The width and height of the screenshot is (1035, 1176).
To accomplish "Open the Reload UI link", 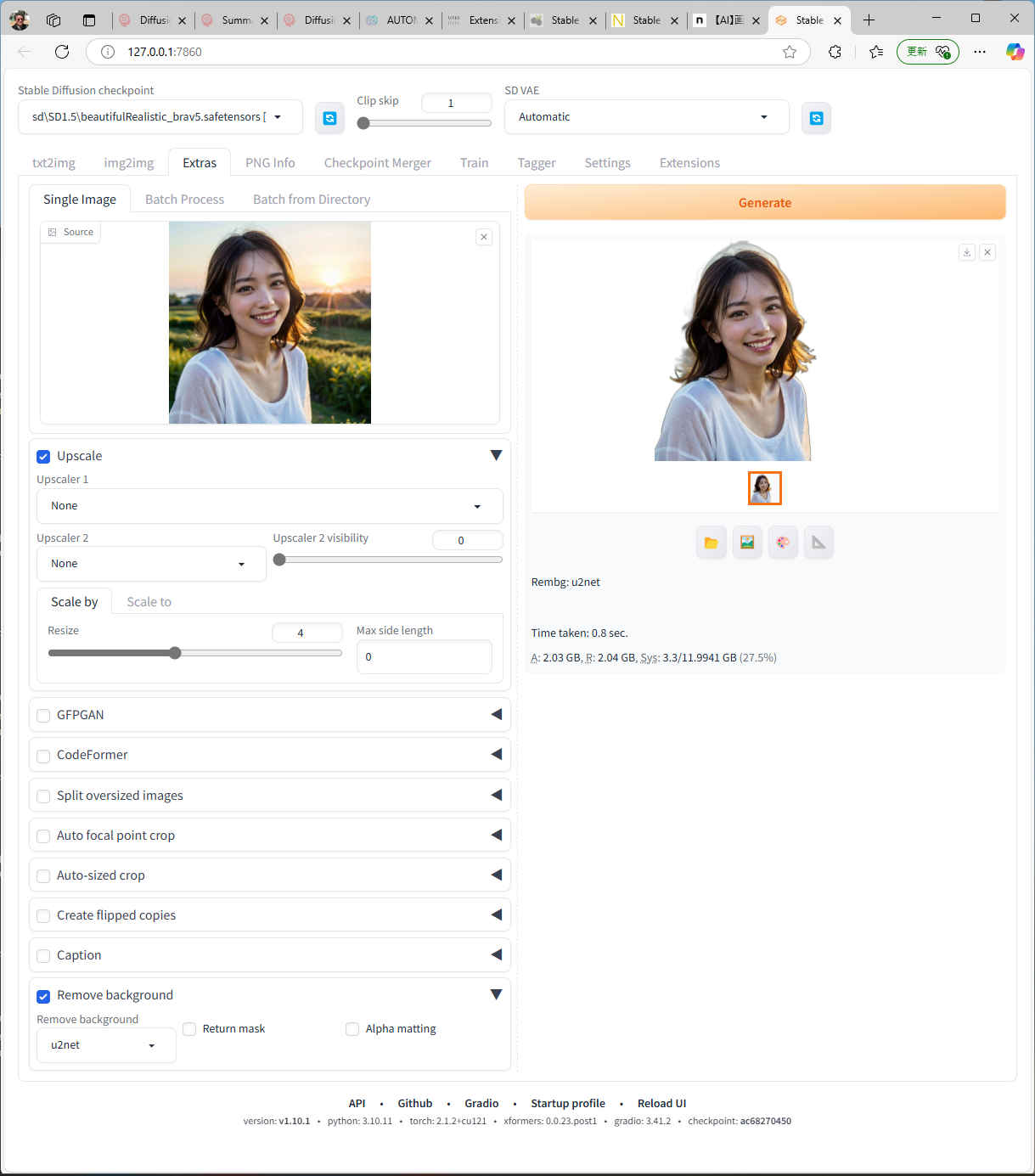I will tap(661, 1103).
